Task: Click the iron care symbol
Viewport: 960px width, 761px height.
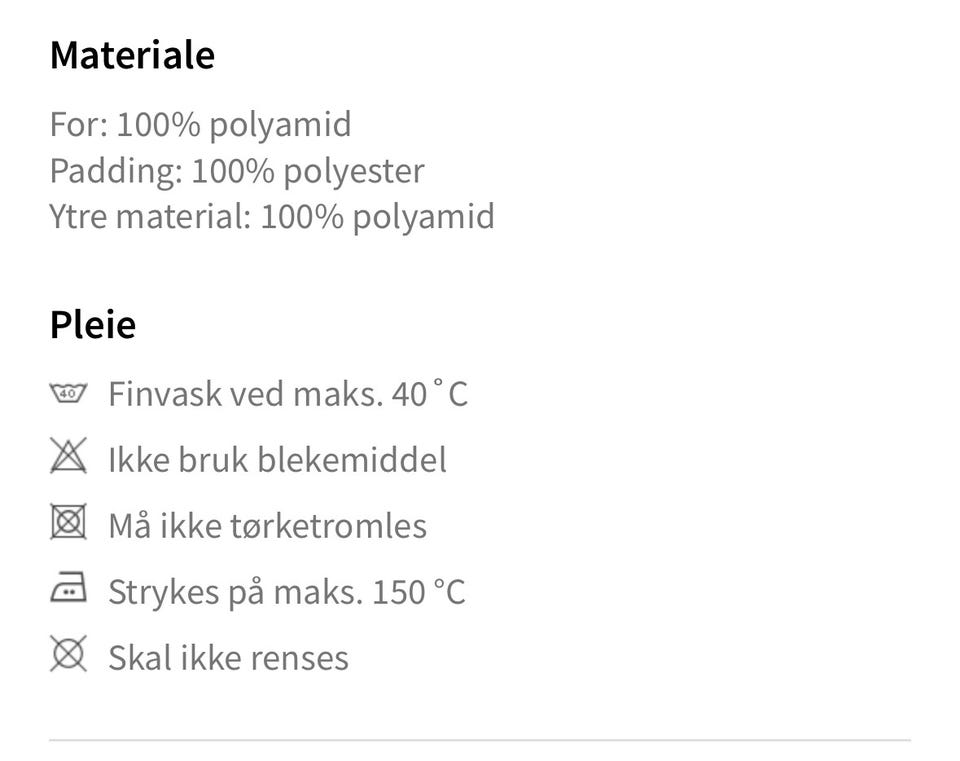Action: (x=68, y=590)
